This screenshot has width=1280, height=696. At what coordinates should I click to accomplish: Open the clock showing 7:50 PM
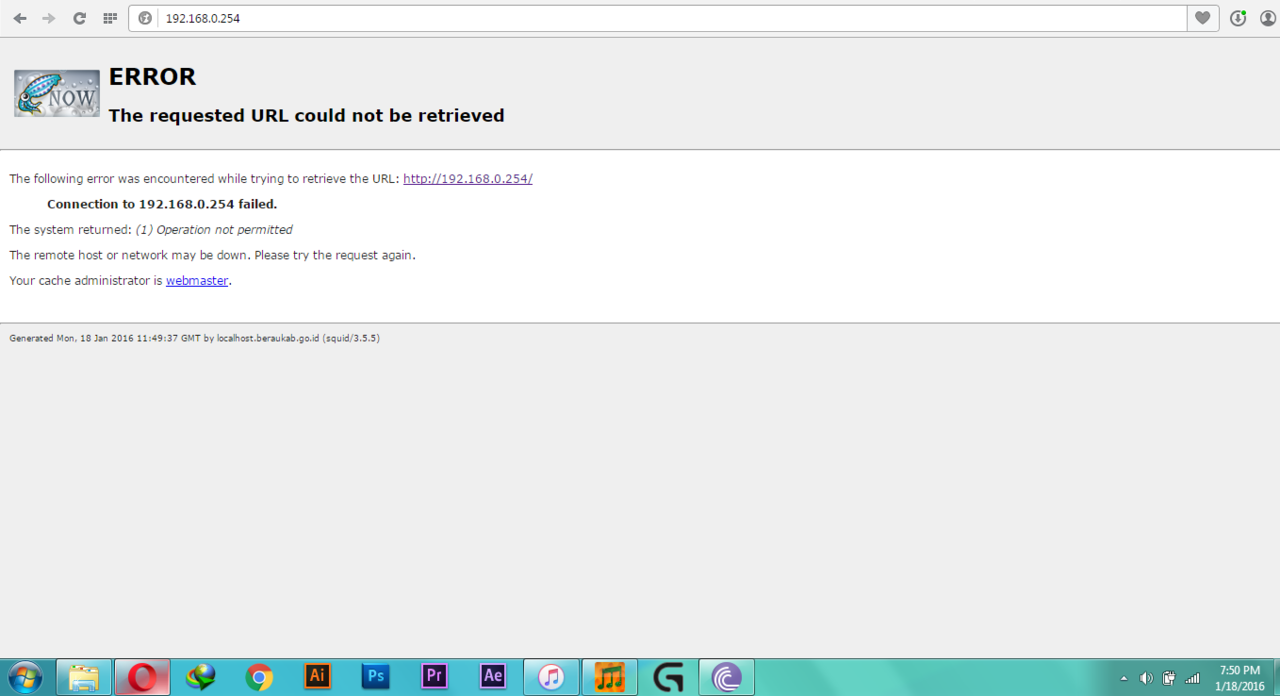tap(1240, 677)
